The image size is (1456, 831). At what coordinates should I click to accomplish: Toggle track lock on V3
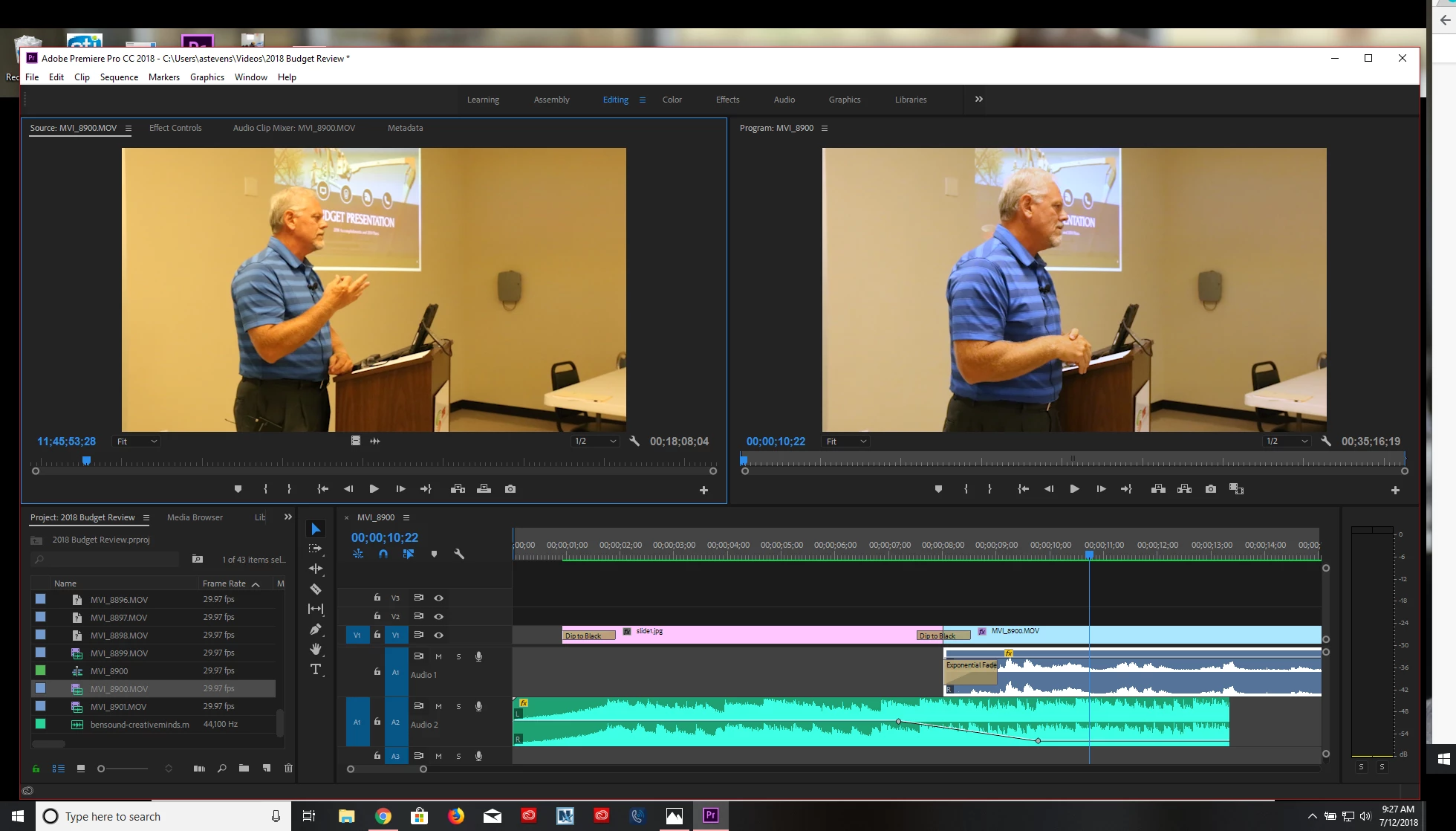pyautogui.click(x=377, y=598)
